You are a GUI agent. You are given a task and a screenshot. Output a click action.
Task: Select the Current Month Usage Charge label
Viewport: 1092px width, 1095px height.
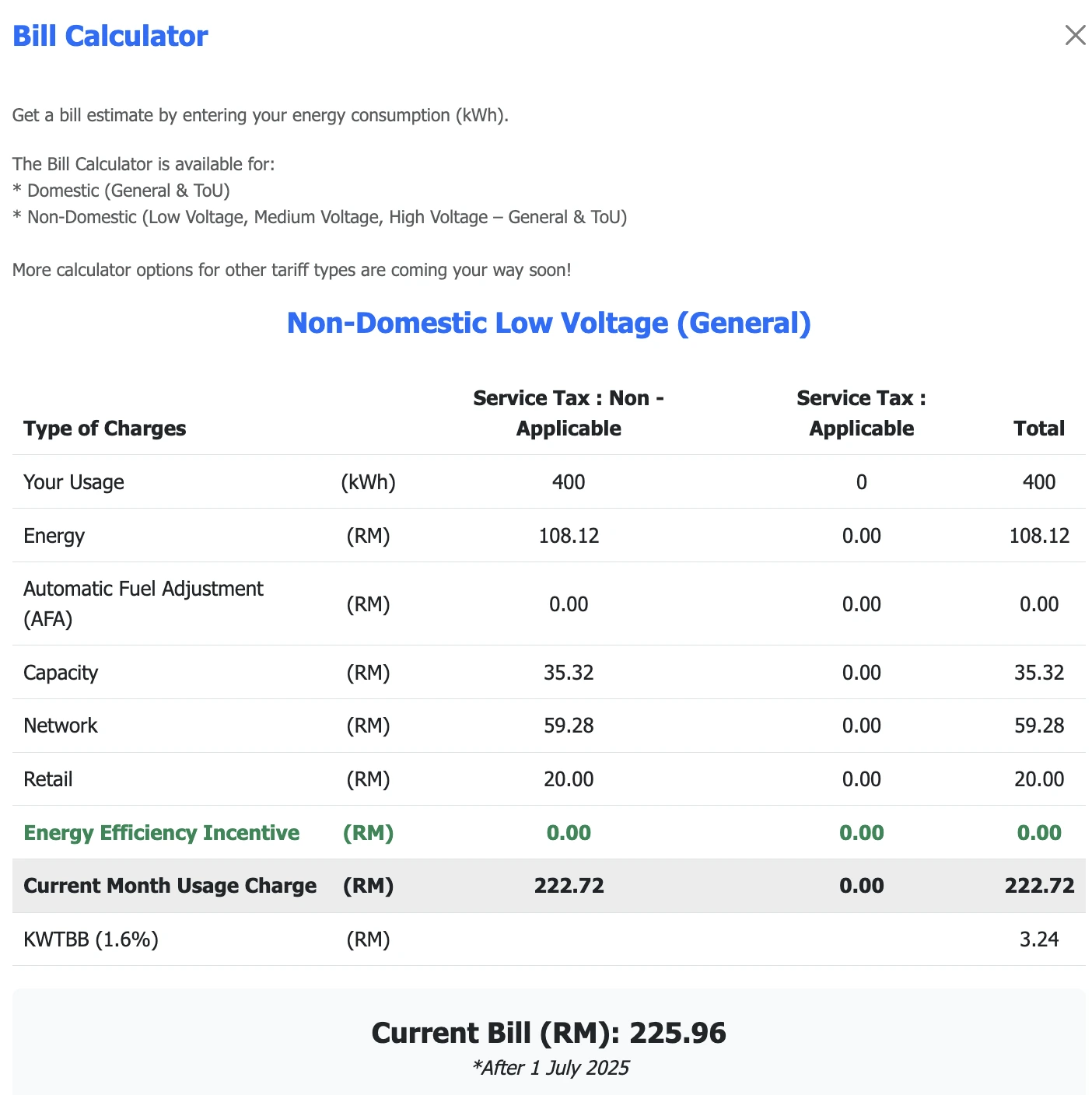pyautogui.click(x=170, y=886)
